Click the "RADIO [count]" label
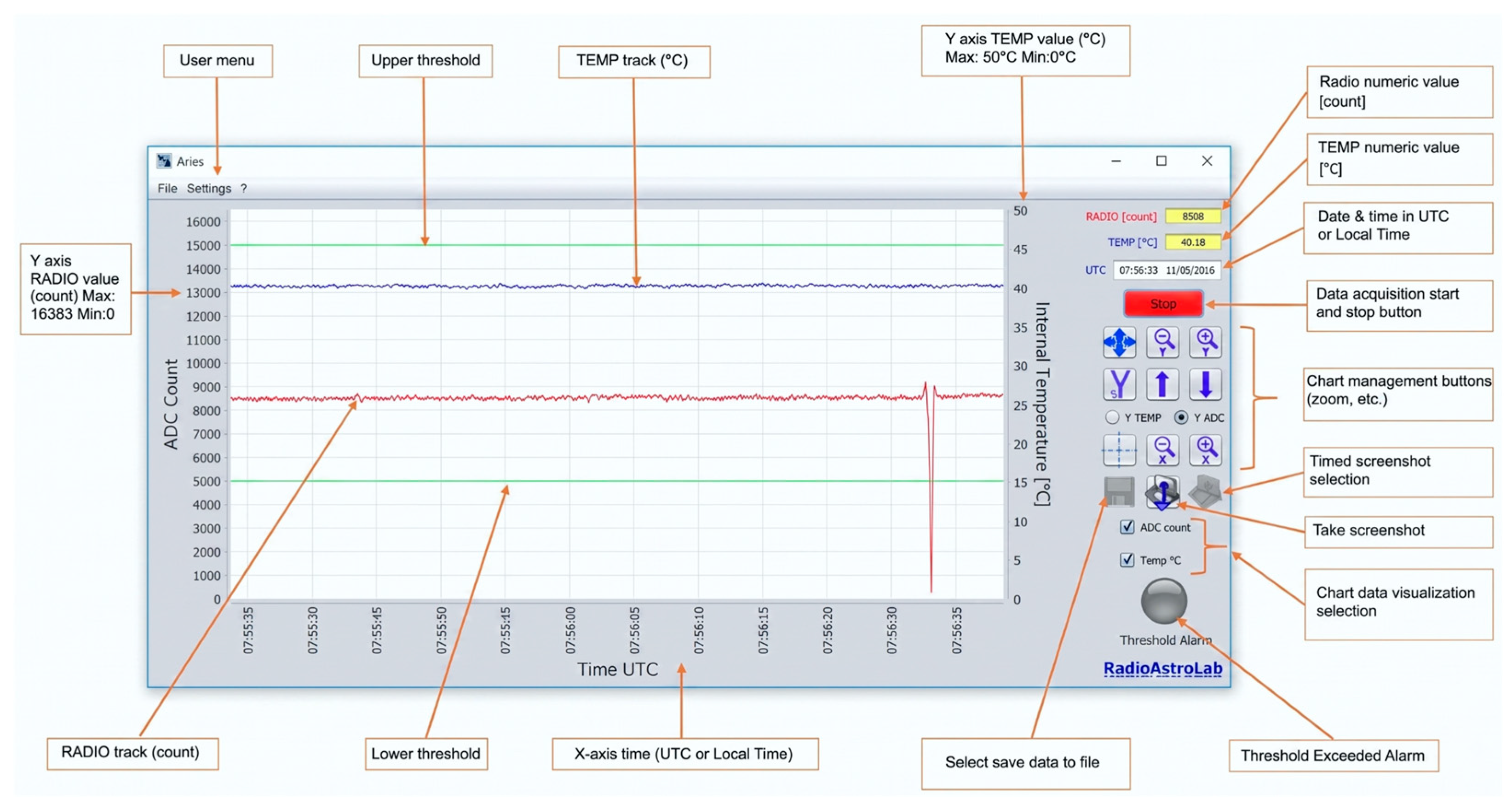Screen dimensions: 1512x812 (x=1121, y=217)
